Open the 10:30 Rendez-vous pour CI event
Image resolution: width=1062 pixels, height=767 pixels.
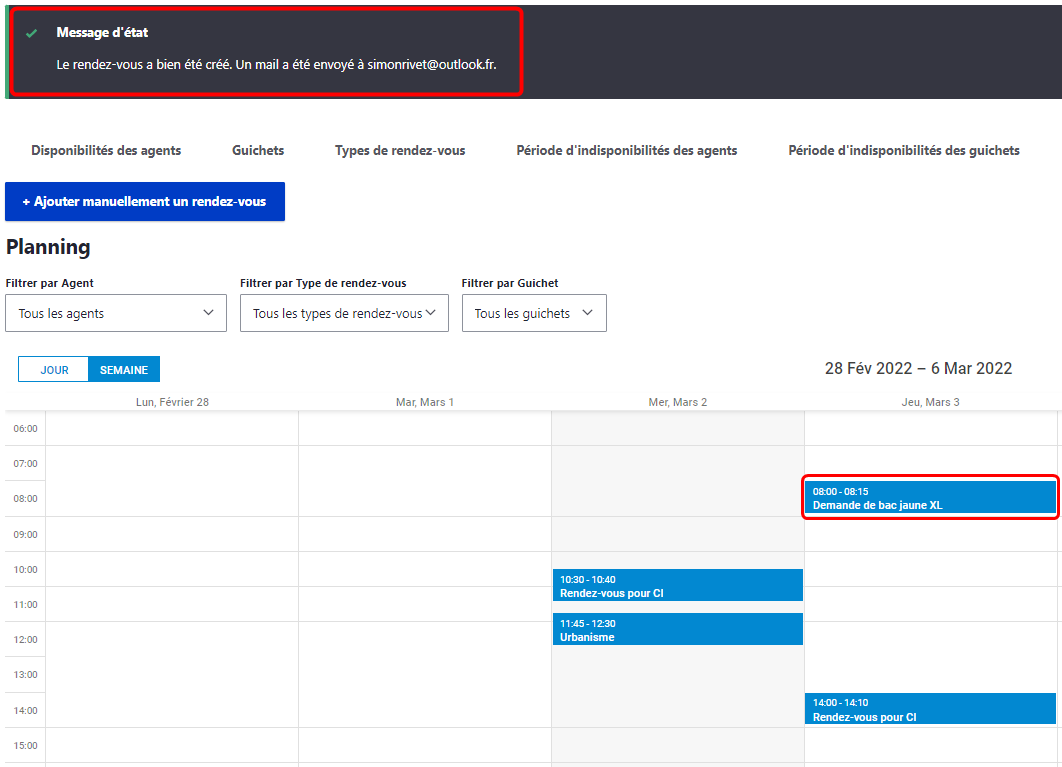[677, 586]
